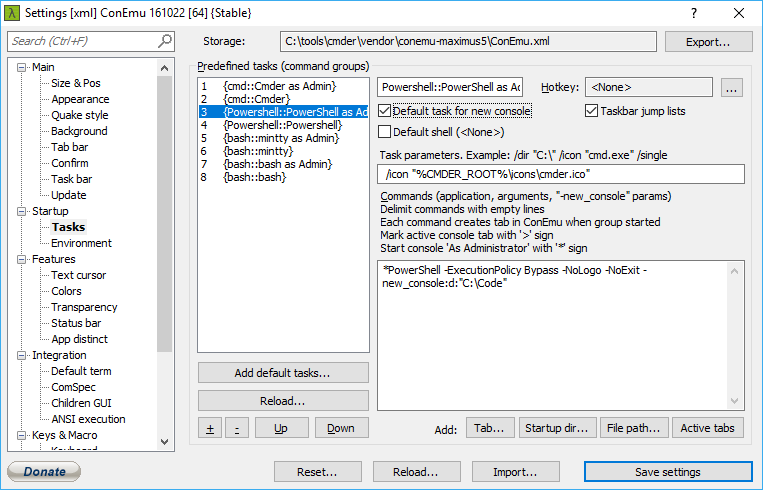763x490 pixels.
Task: Select task {Powershell::PowerShell as Admin} row 3
Action: point(283,112)
